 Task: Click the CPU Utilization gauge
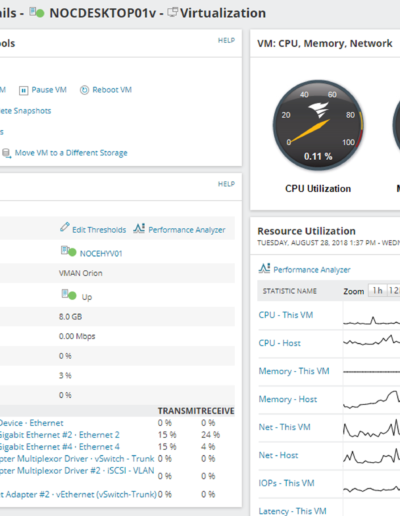(318, 125)
